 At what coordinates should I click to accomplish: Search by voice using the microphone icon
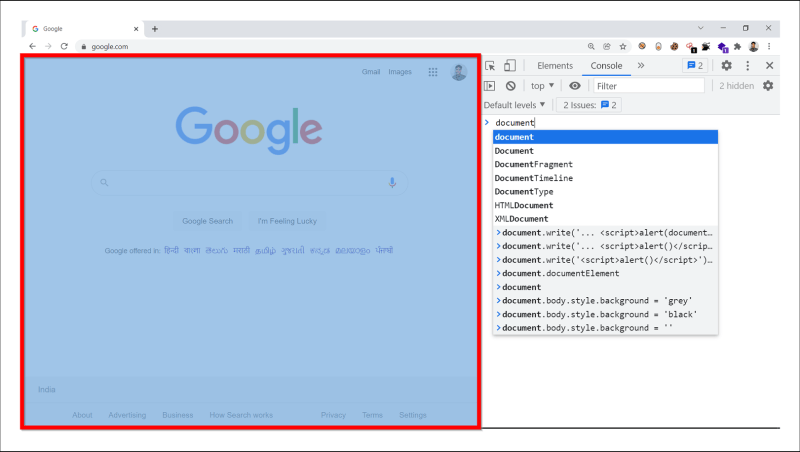click(392, 182)
